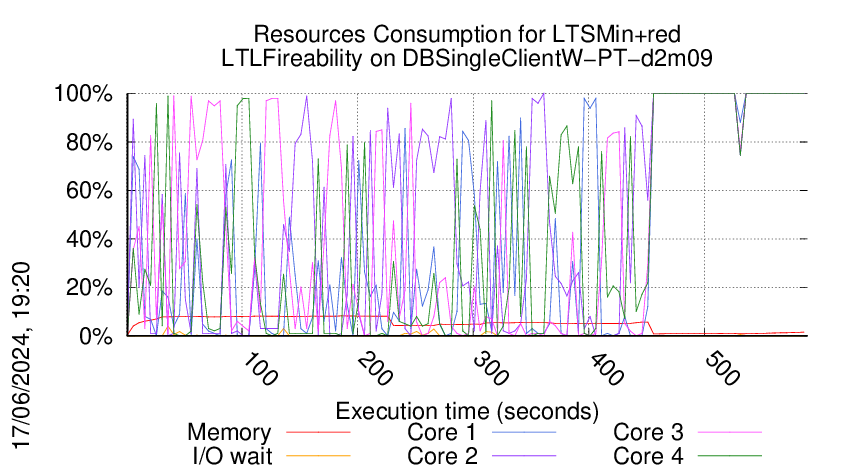Image resolution: width=850 pixels, height=475 pixels.
Task: Click the 100 x-axis tick label
Action: (x=259, y=369)
